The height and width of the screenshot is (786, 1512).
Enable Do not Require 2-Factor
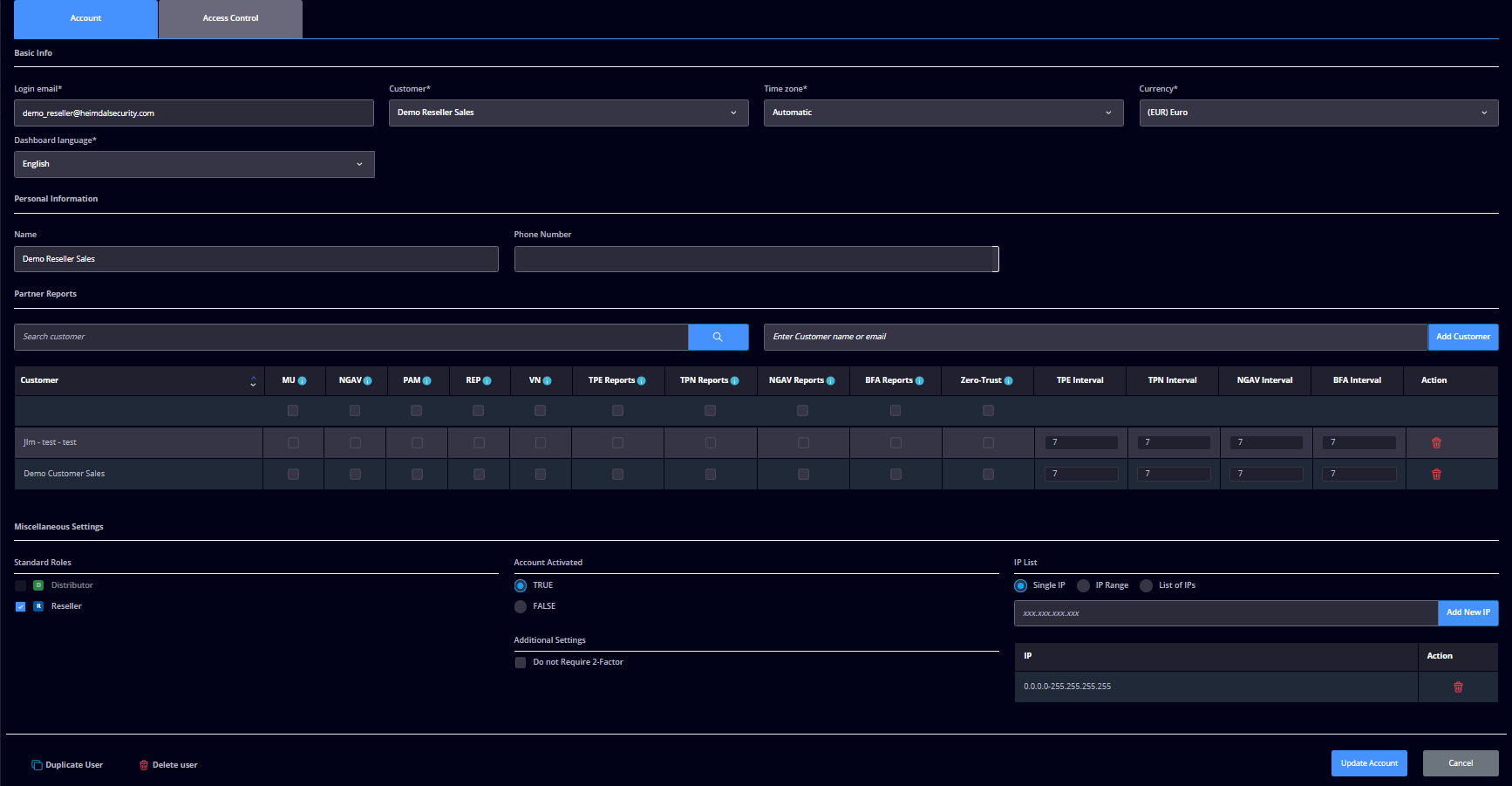521,662
